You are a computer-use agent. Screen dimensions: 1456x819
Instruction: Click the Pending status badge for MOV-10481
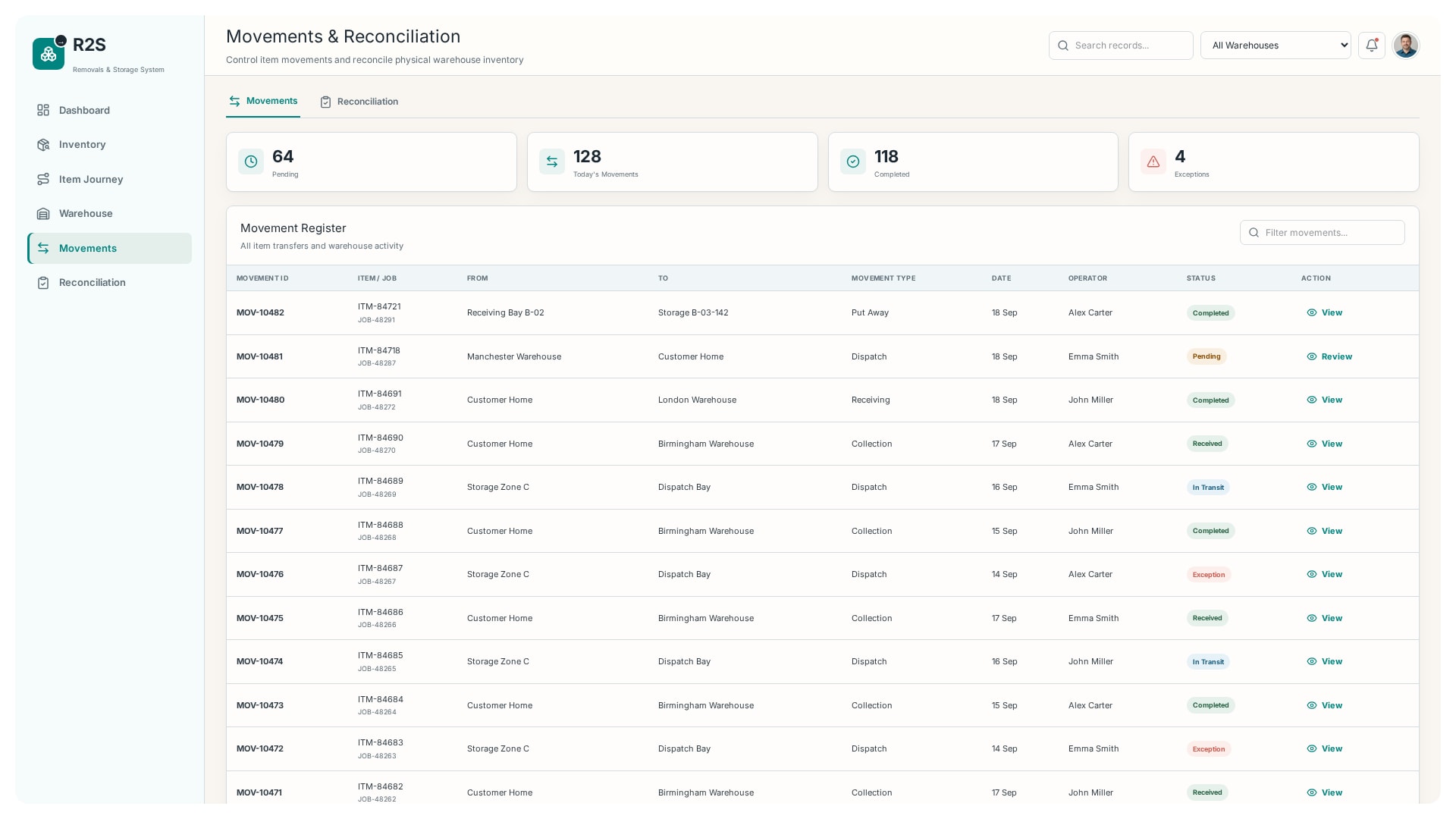click(x=1206, y=356)
